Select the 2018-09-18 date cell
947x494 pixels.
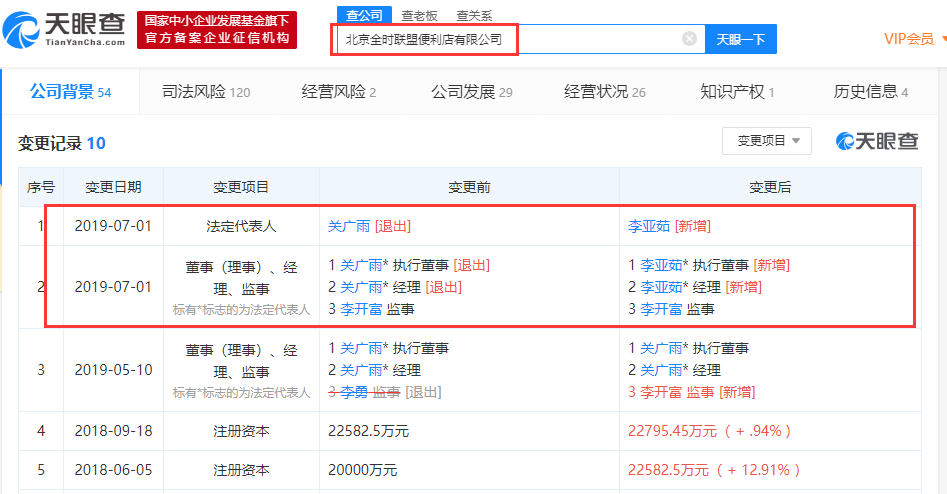click(x=113, y=431)
